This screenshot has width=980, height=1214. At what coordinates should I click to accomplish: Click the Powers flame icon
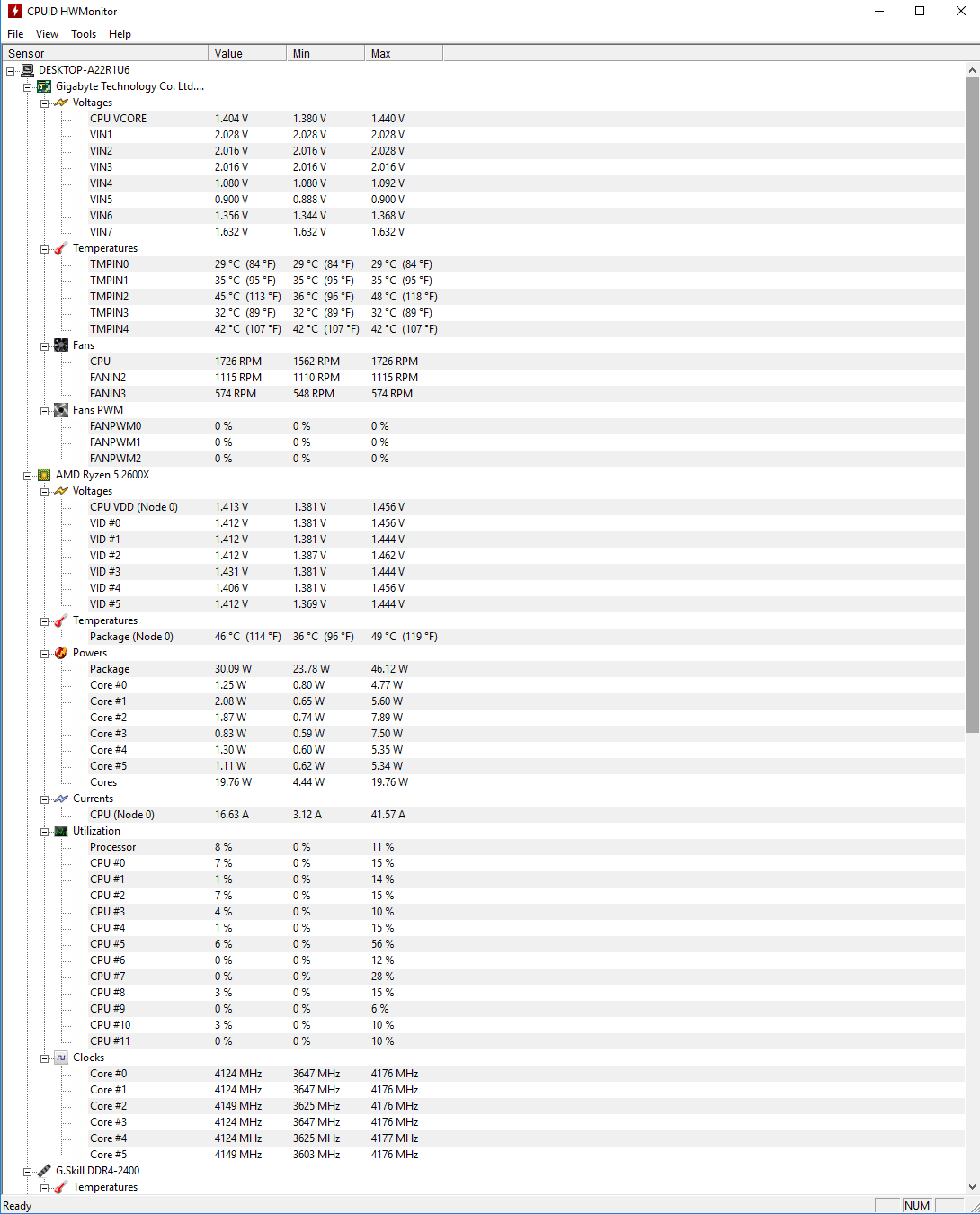coord(61,653)
